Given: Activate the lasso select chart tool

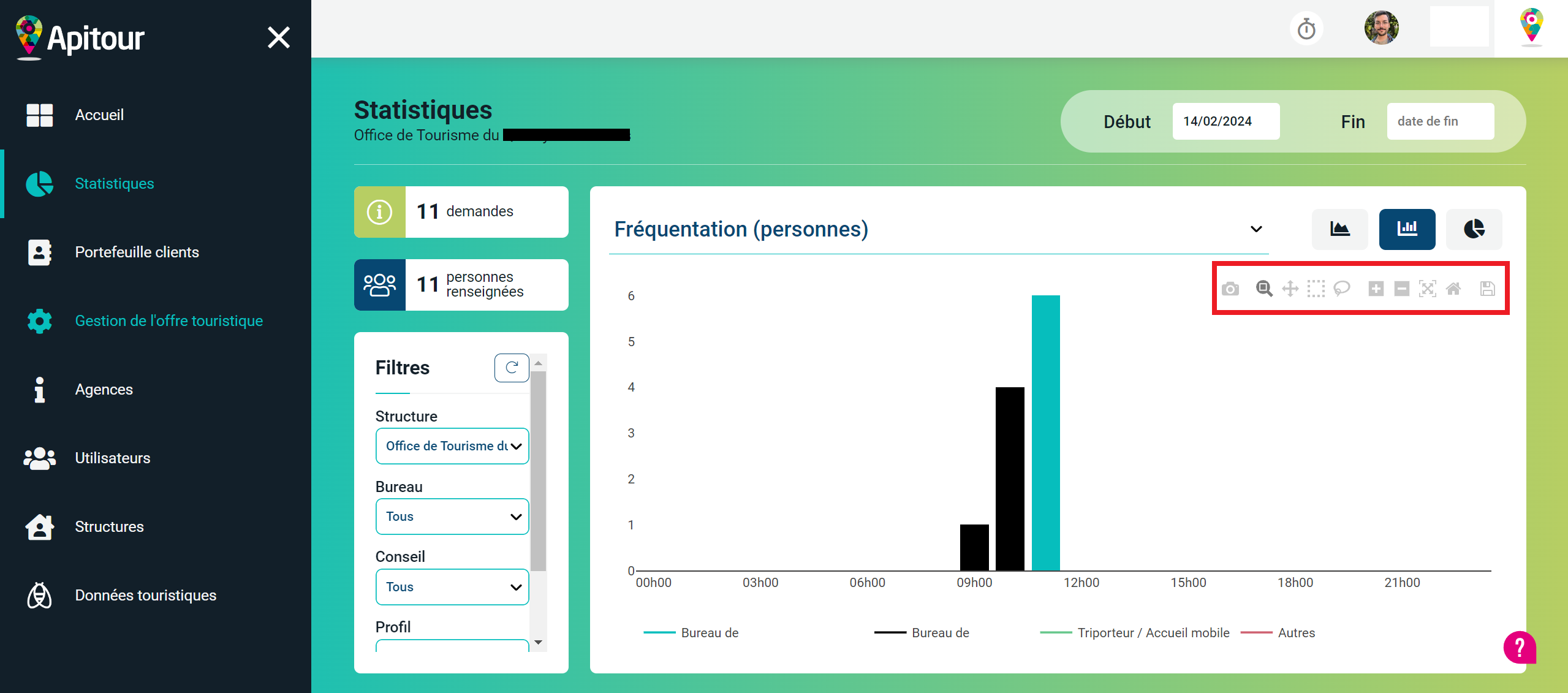Looking at the screenshot, I should 1342,288.
